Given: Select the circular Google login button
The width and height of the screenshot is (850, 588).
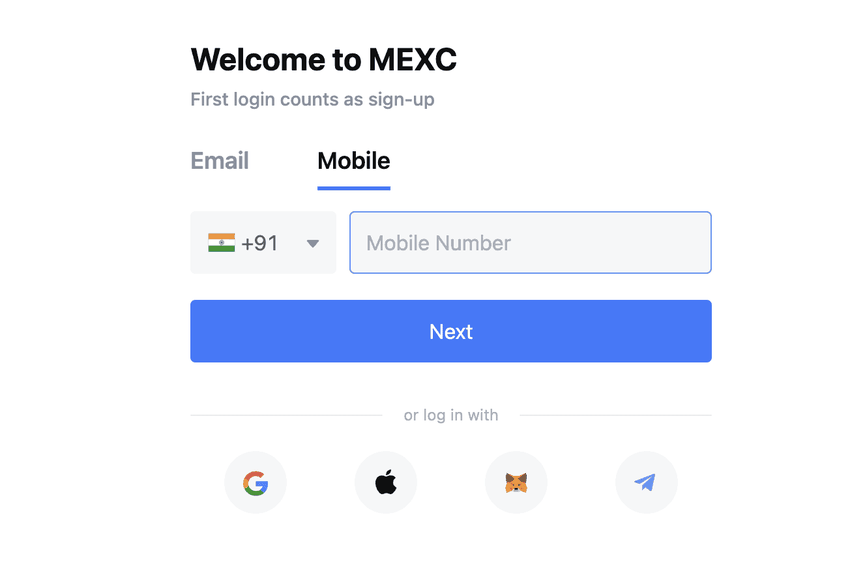Looking at the screenshot, I should (x=255, y=482).
